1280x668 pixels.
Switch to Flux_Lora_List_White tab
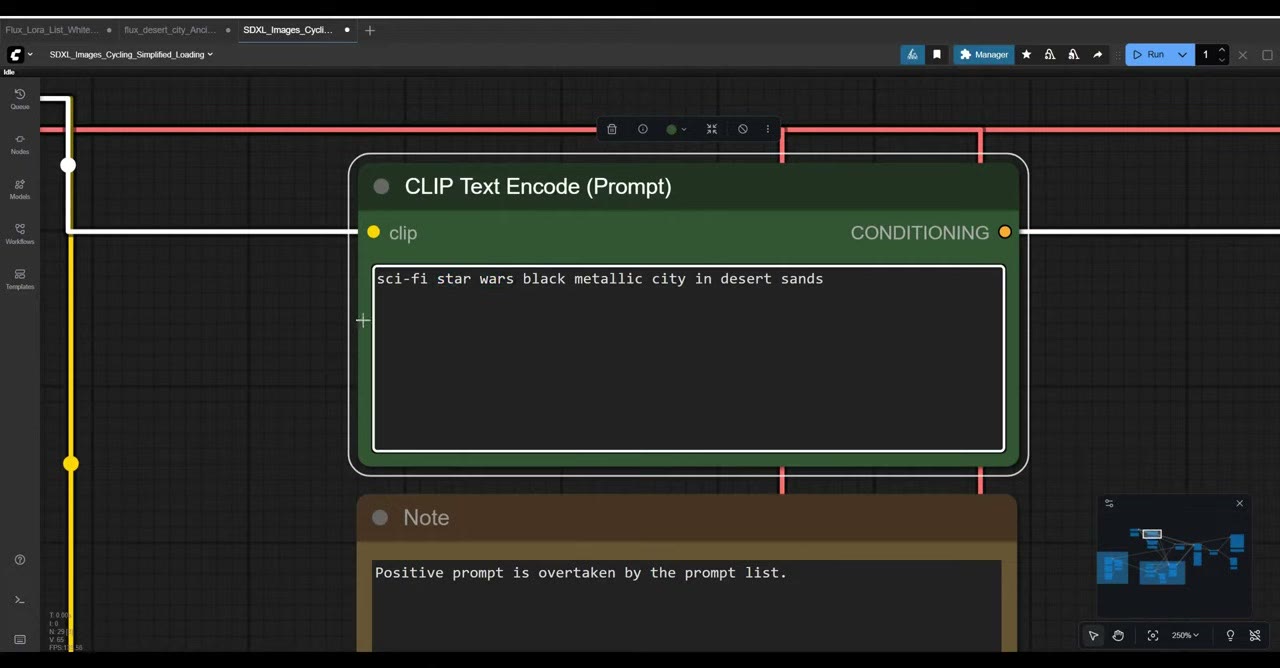[51, 30]
